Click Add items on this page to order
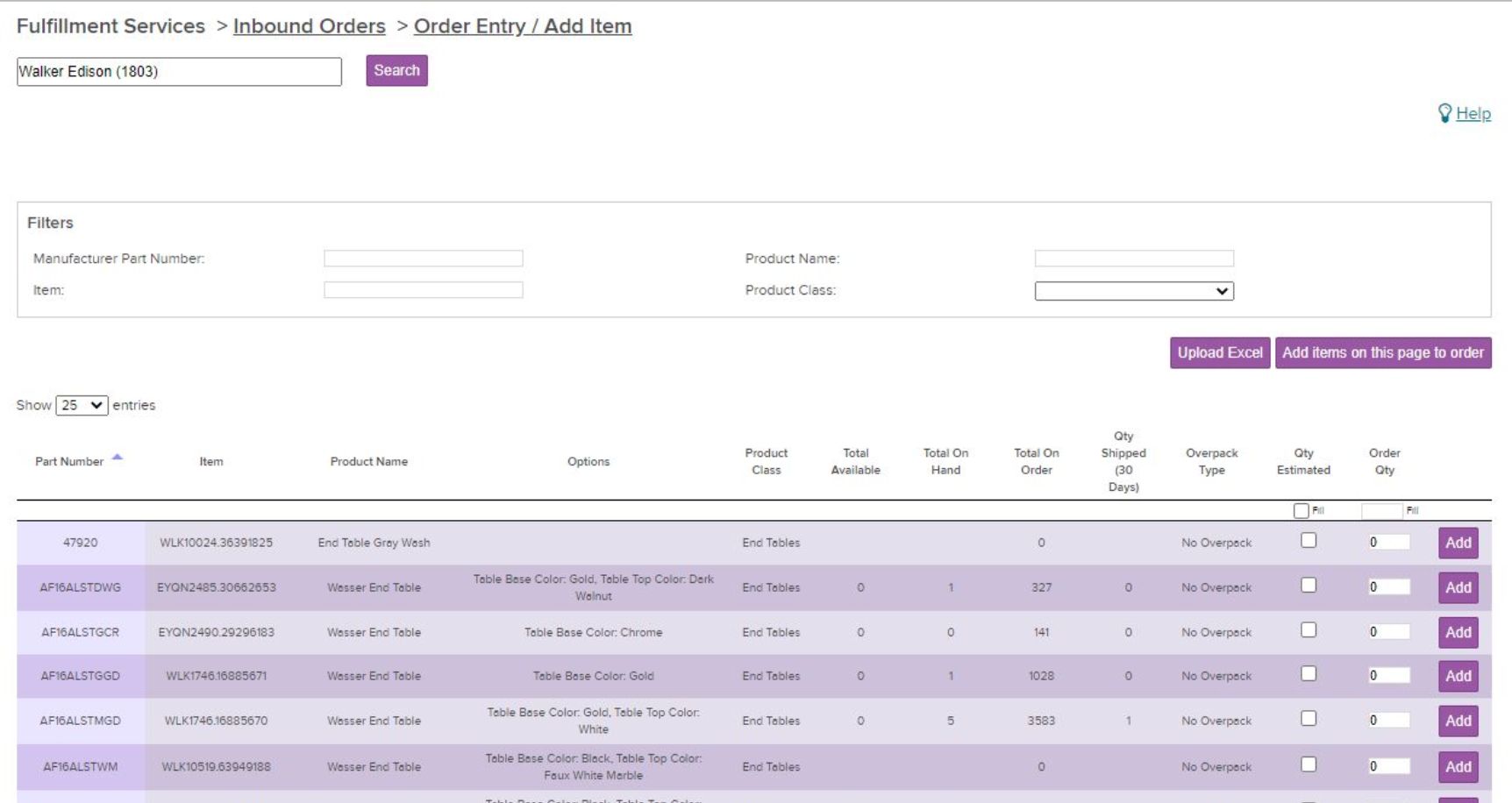Screen dimensions: 1512x803 pos(1383,352)
